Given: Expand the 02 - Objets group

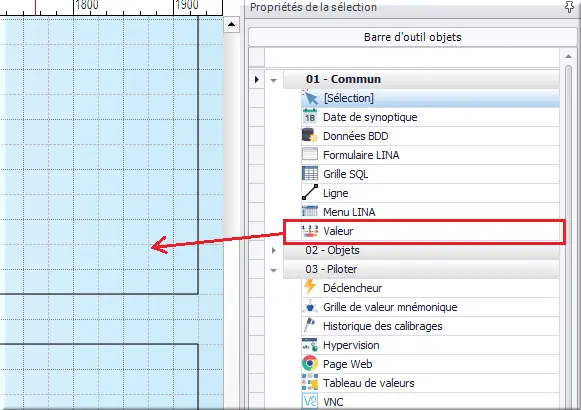Looking at the screenshot, I should 273,250.
